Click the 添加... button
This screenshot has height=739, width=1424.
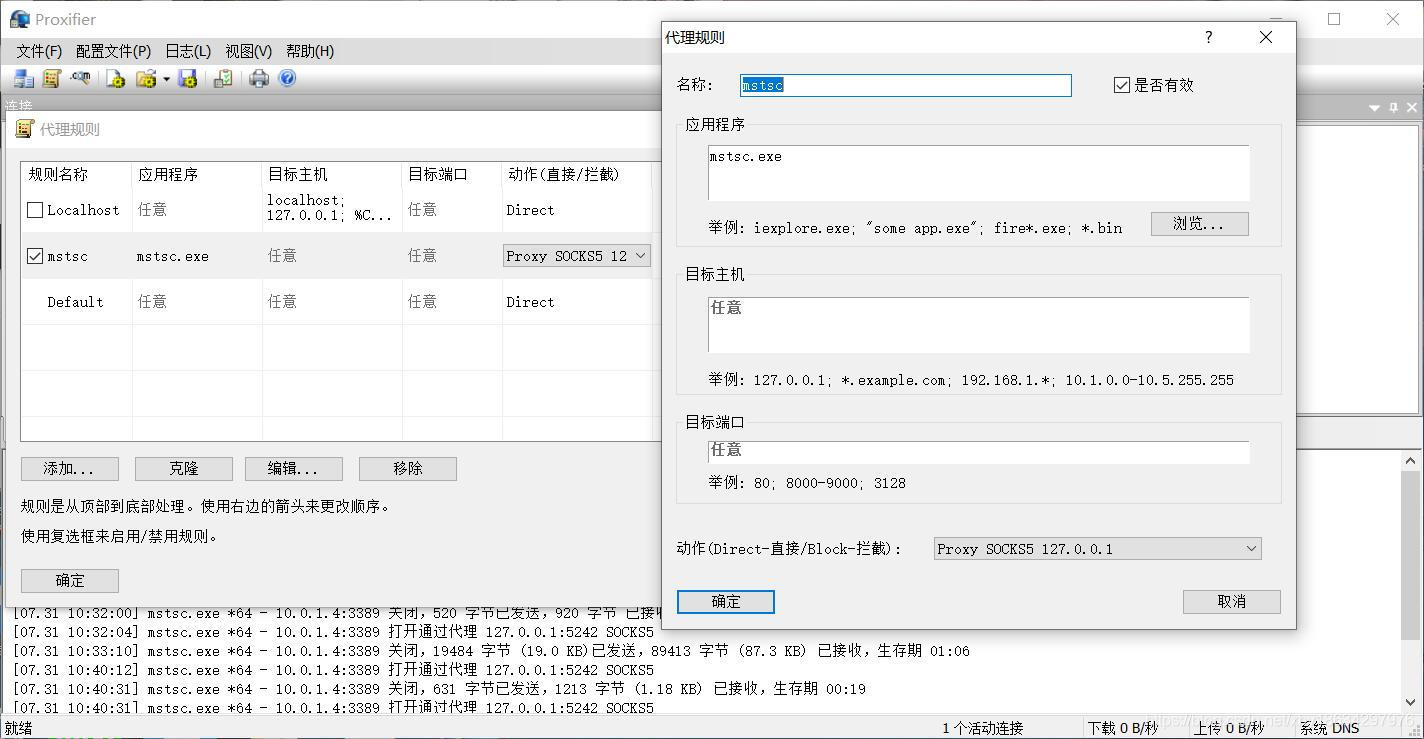[70, 469]
